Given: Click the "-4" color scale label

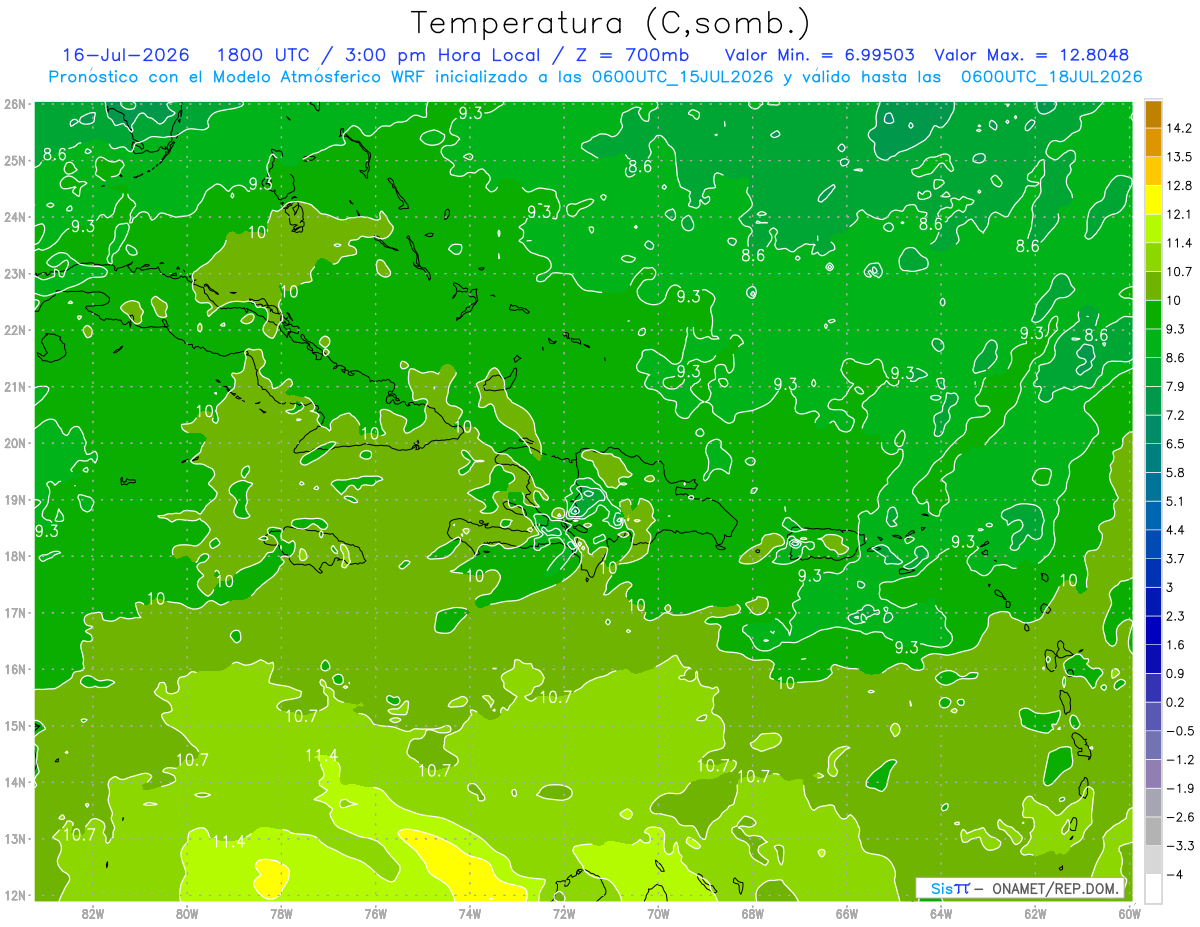Looking at the screenshot, I should 1175,874.
